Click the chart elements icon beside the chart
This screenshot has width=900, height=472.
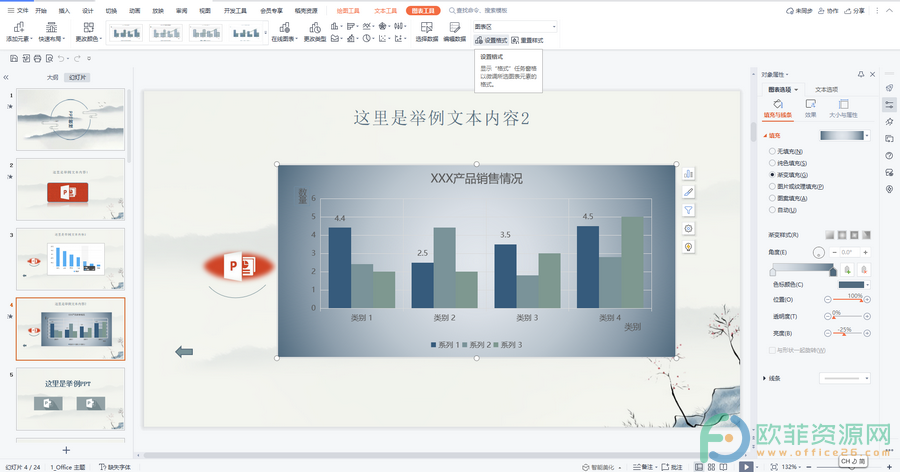pos(688,173)
